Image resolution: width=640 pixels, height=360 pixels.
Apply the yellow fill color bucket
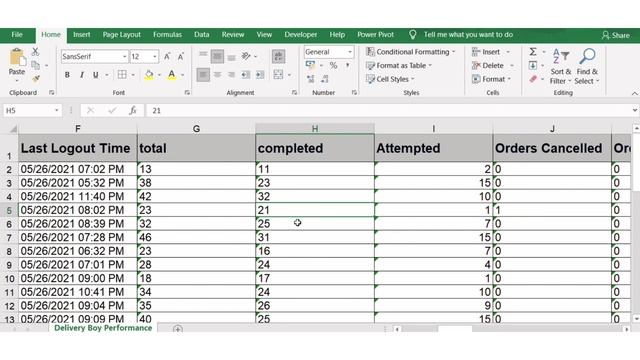click(149, 75)
